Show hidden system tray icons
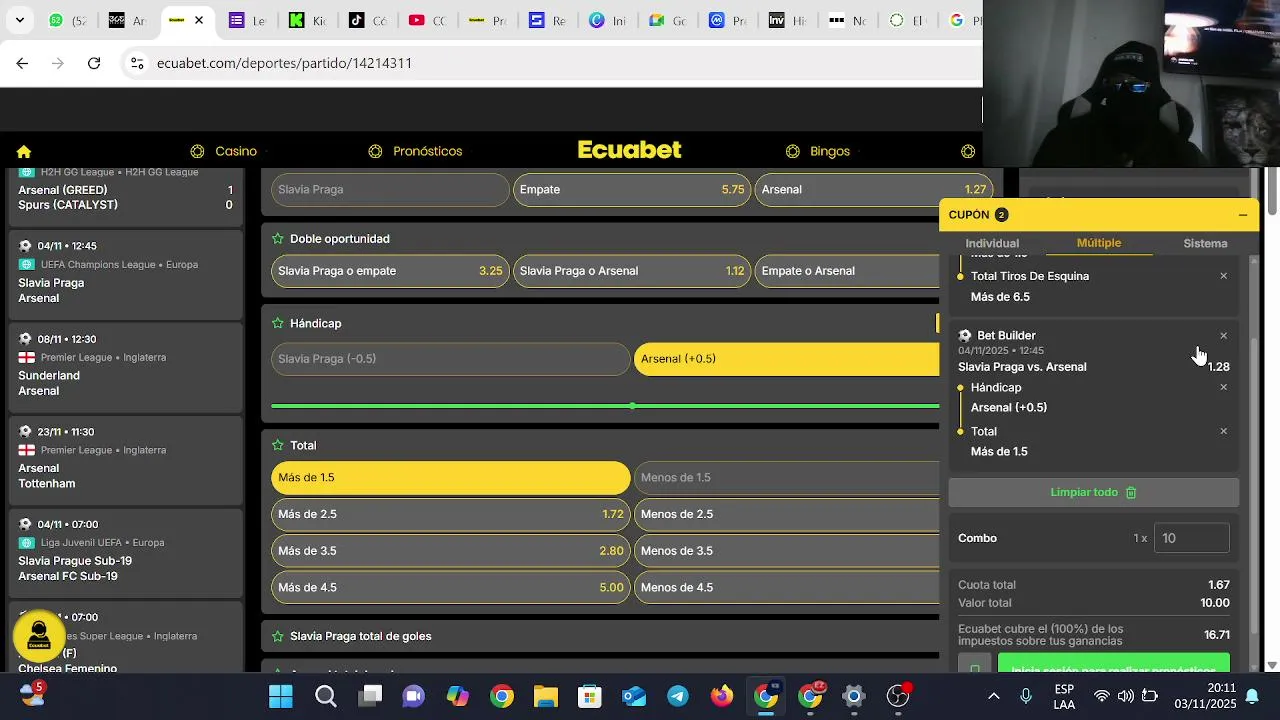1280x720 pixels. pyautogui.click(x=993, y=696)
